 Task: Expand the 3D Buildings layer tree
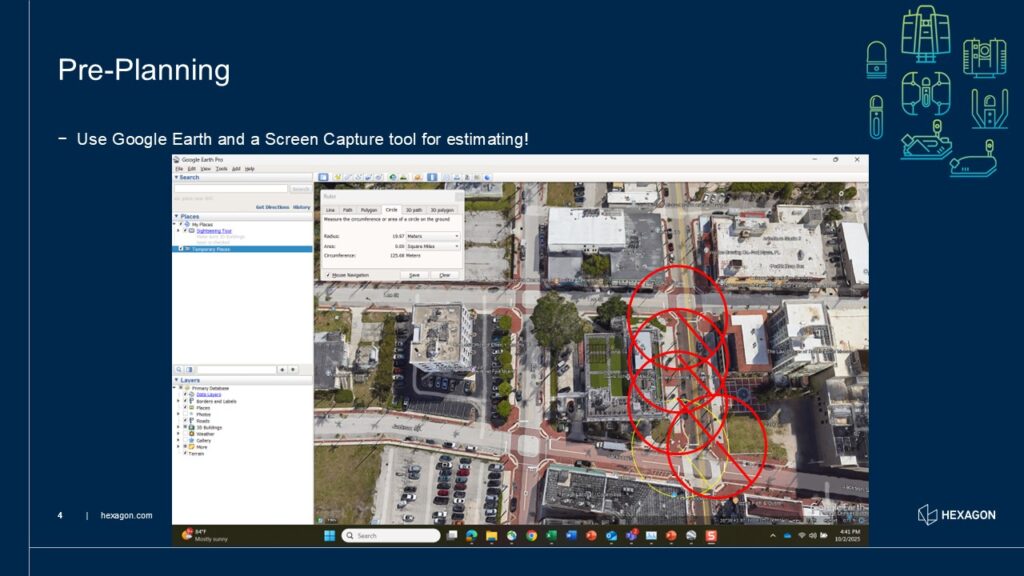(178, 427)
